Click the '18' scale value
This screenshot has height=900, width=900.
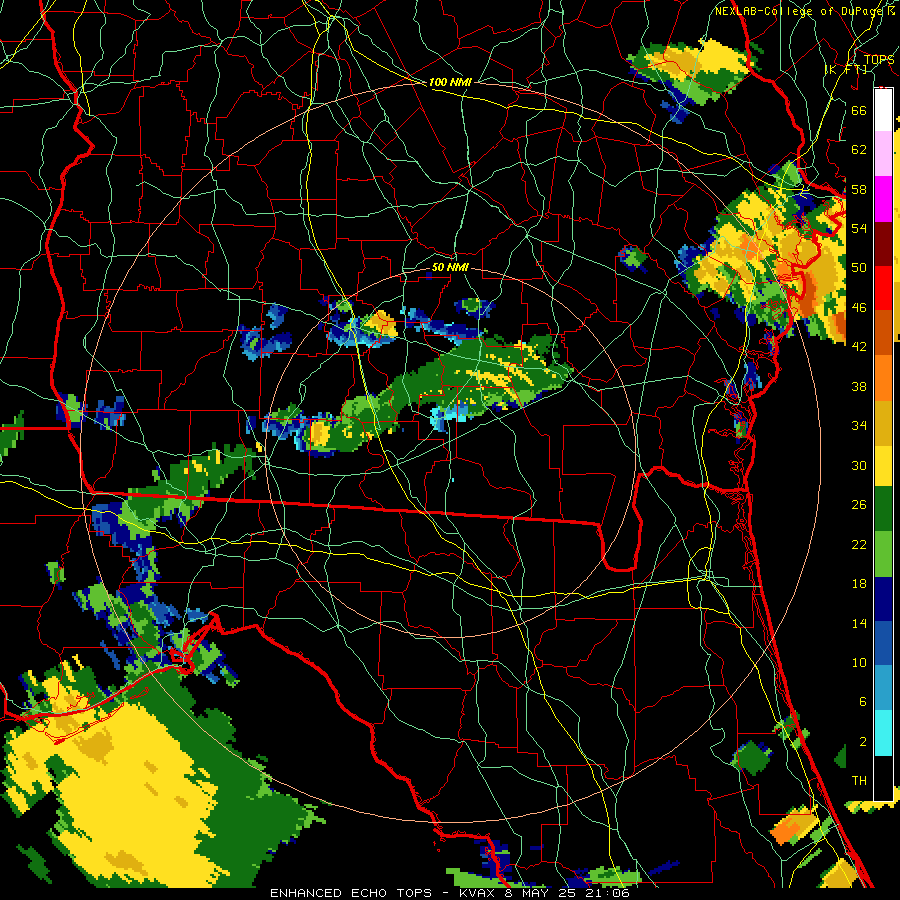tap(859, 584)
